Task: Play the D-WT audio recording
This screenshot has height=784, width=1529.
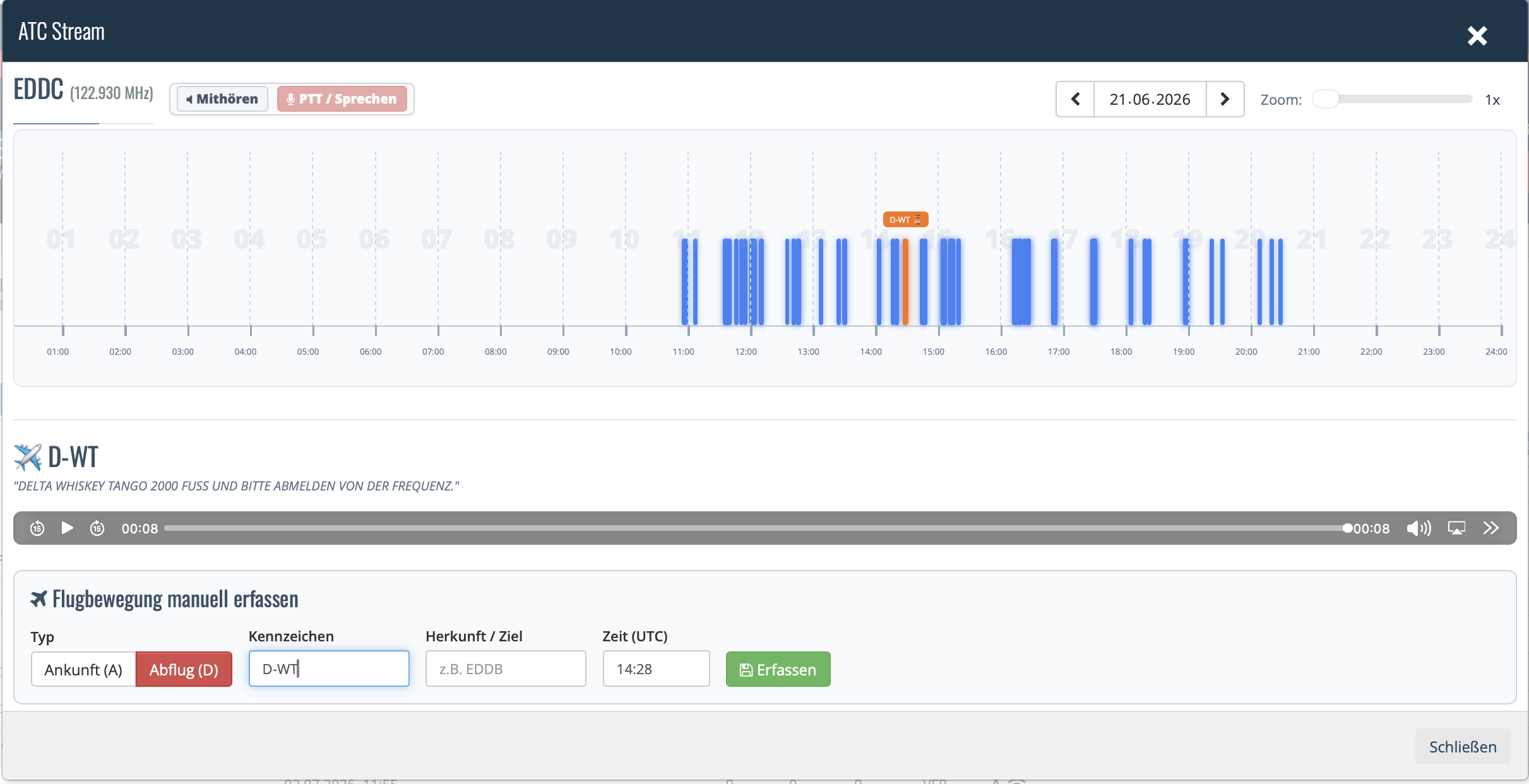Action: (67, 528)
